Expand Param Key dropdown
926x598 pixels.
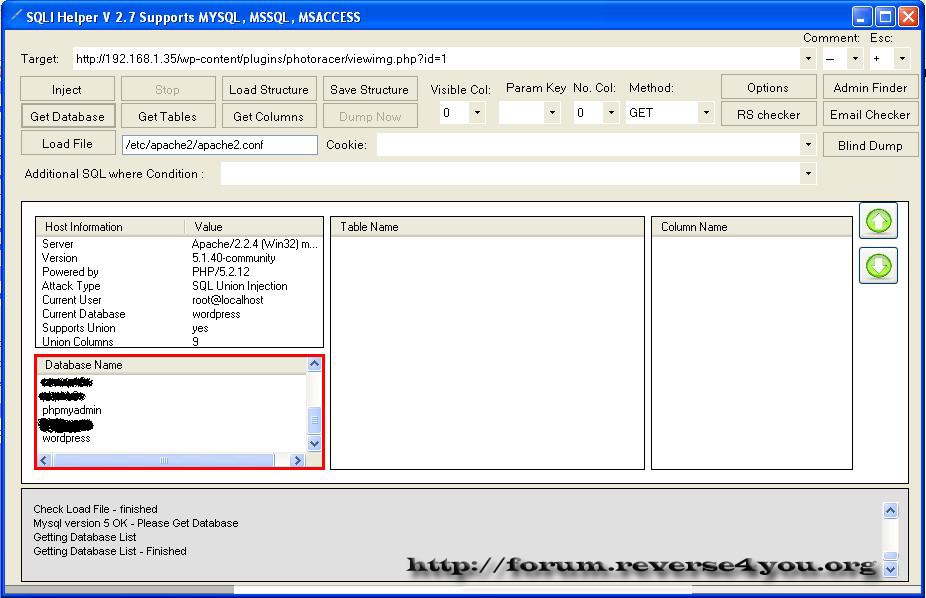(552, 112)
